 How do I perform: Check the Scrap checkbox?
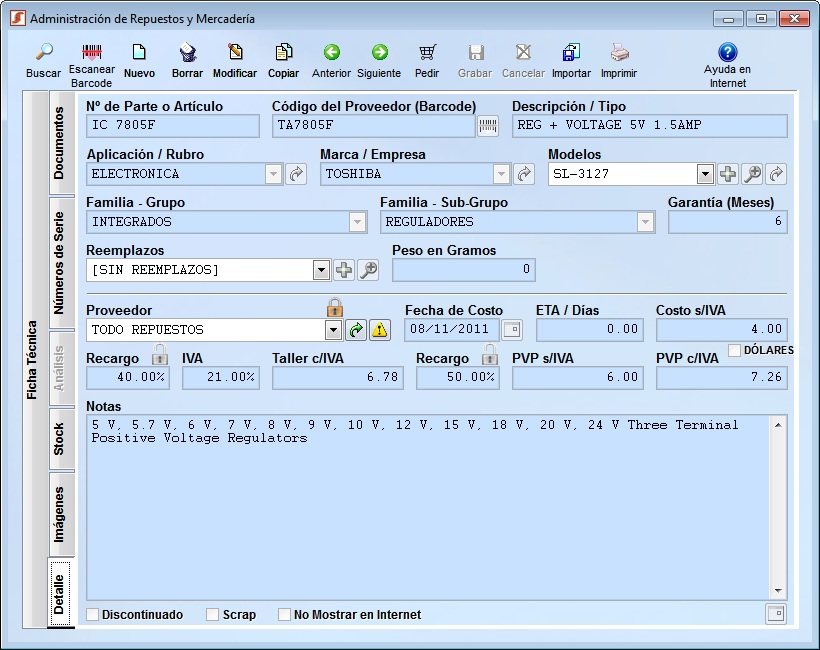pyautogui.click(x=212, y=614)
